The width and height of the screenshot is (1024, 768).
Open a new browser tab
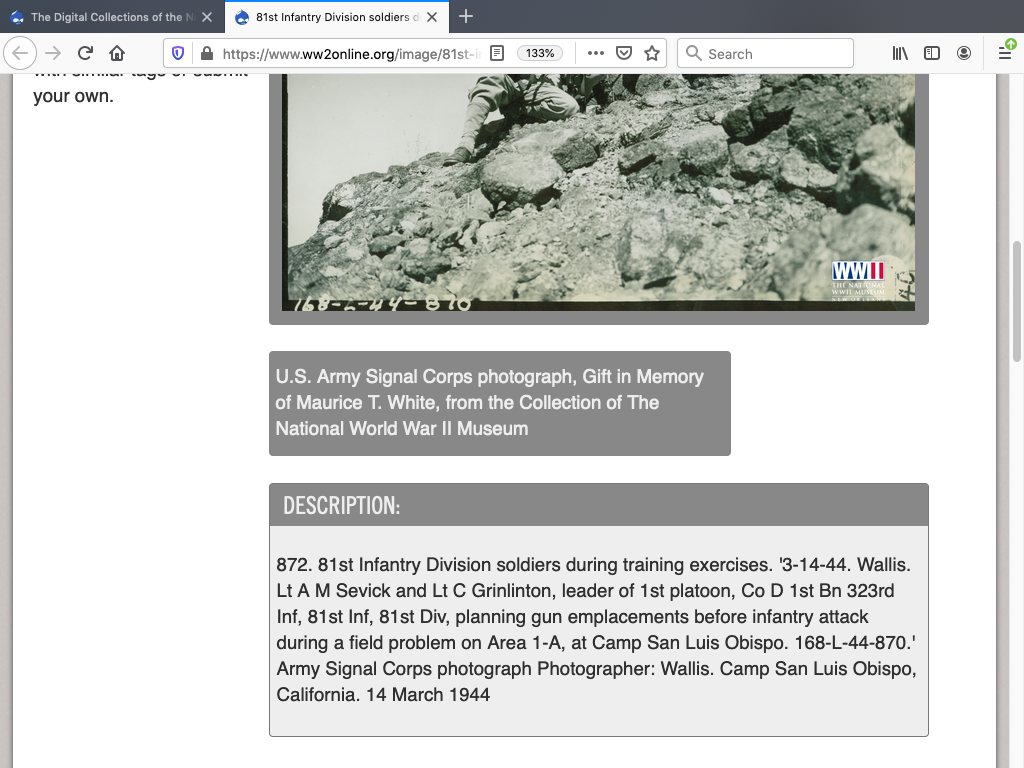click(x=466, y=17)
